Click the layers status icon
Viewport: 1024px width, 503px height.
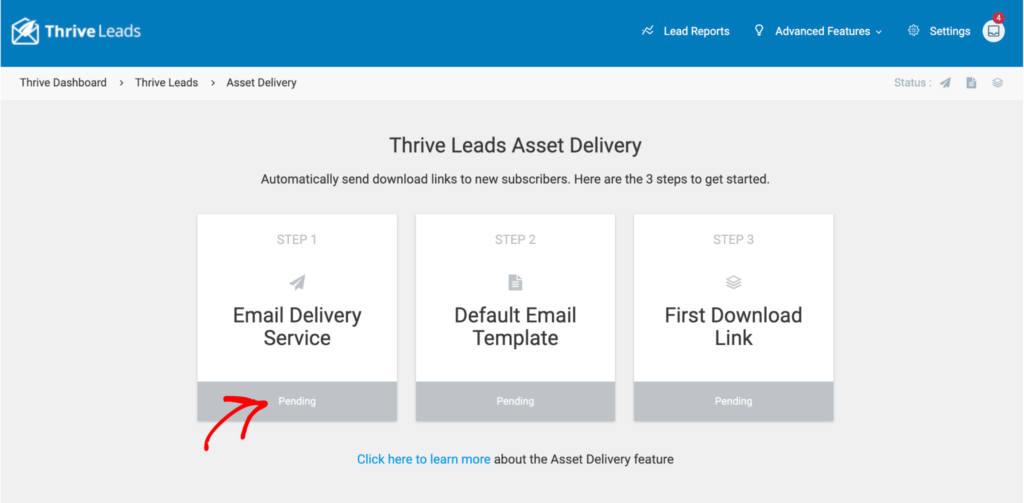[x=997, y=83]
